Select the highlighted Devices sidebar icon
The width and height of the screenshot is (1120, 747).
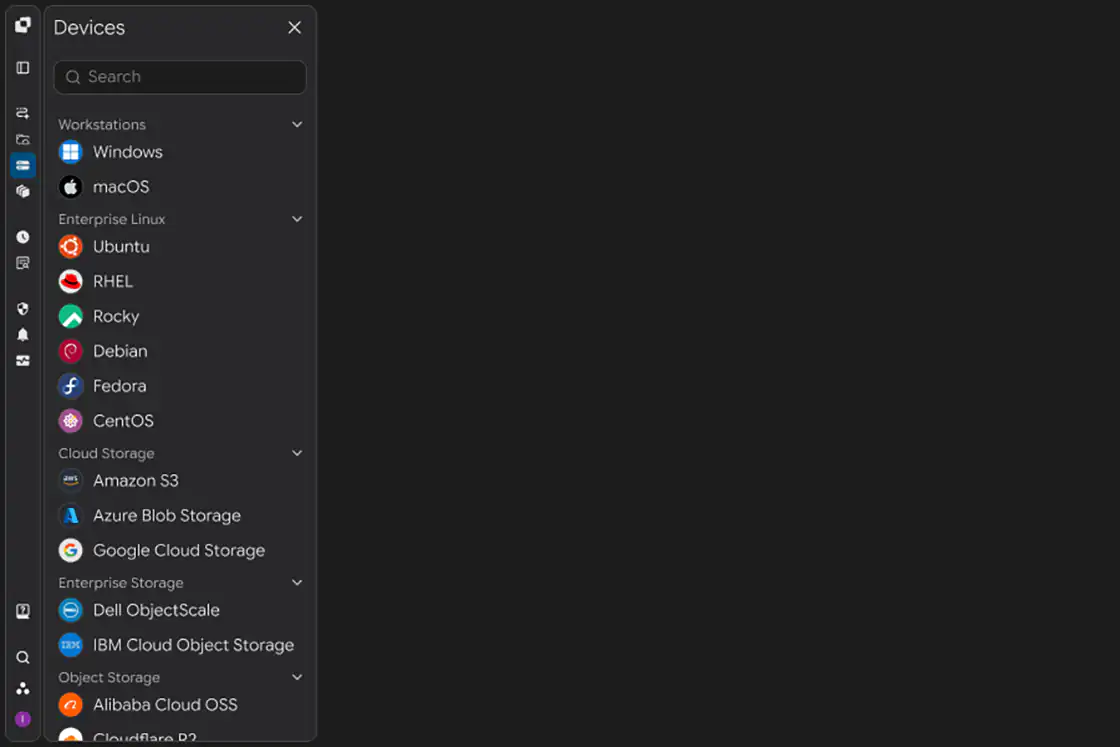tap(23, 166)
